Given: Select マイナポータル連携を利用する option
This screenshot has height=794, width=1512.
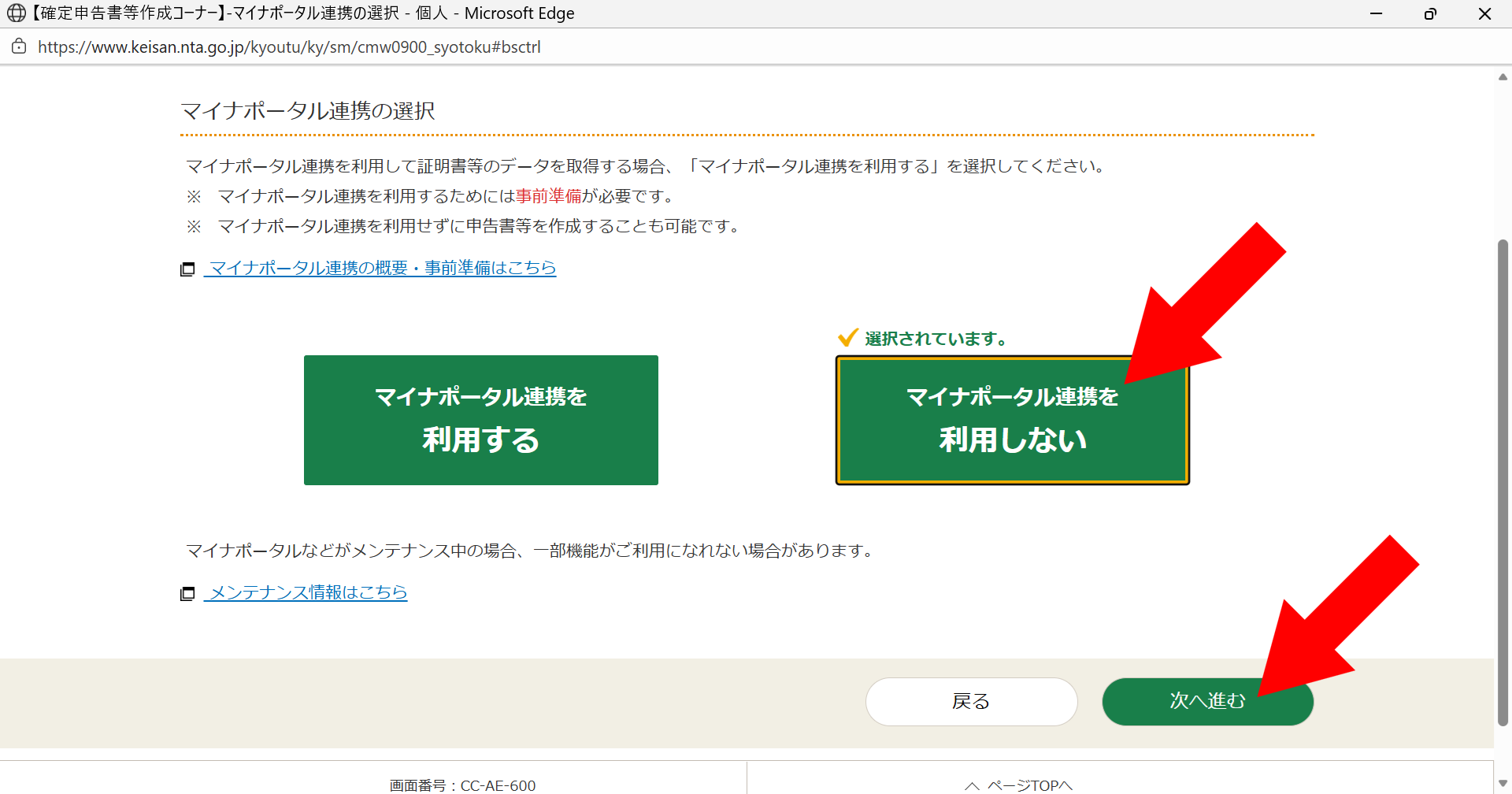Looking at the screenshot, I should click(x=480, y=420).
